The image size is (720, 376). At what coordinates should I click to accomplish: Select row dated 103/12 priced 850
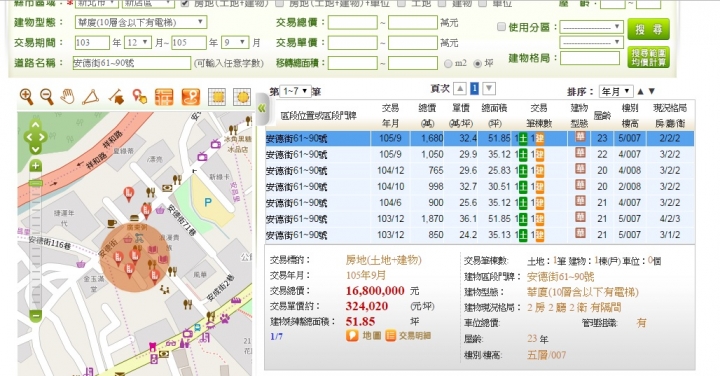click(x=480, y=235)
